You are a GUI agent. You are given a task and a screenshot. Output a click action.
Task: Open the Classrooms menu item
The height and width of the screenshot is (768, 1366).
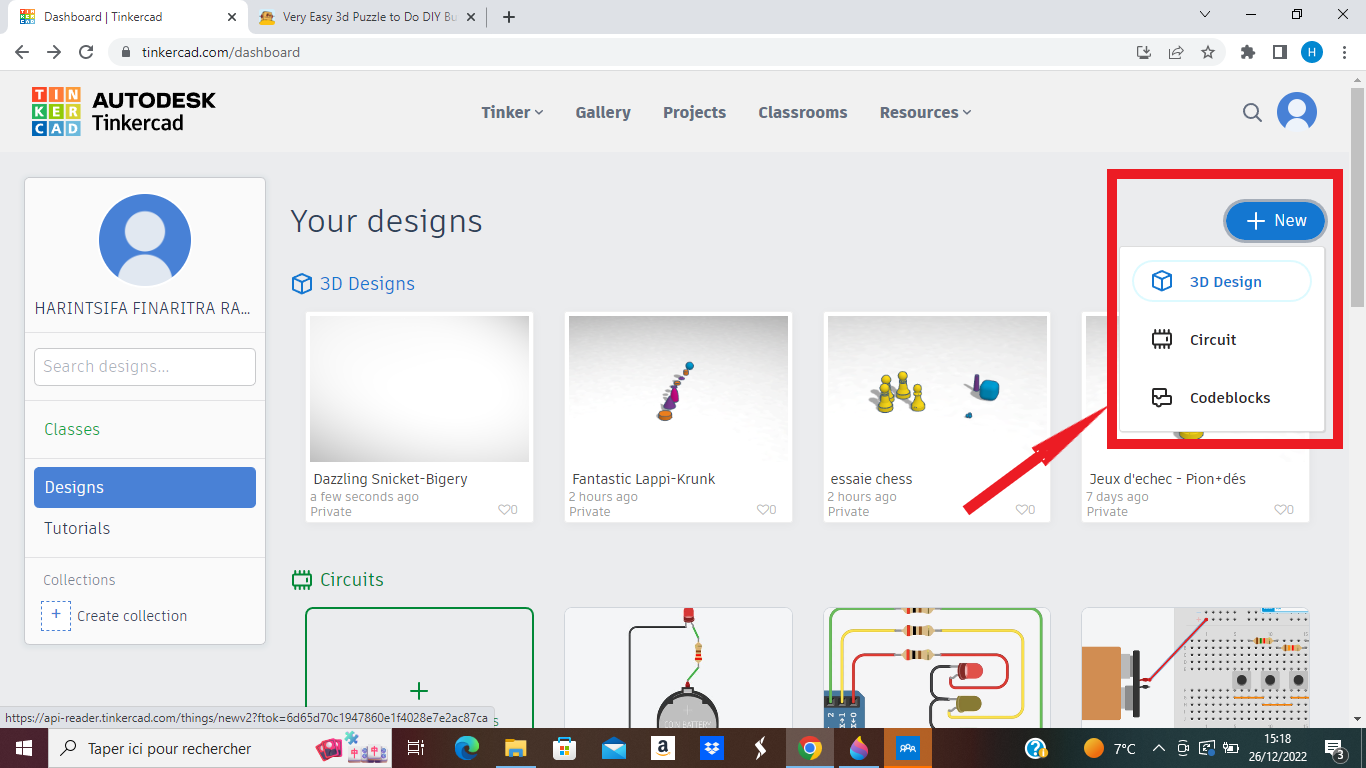pos(802,112)
